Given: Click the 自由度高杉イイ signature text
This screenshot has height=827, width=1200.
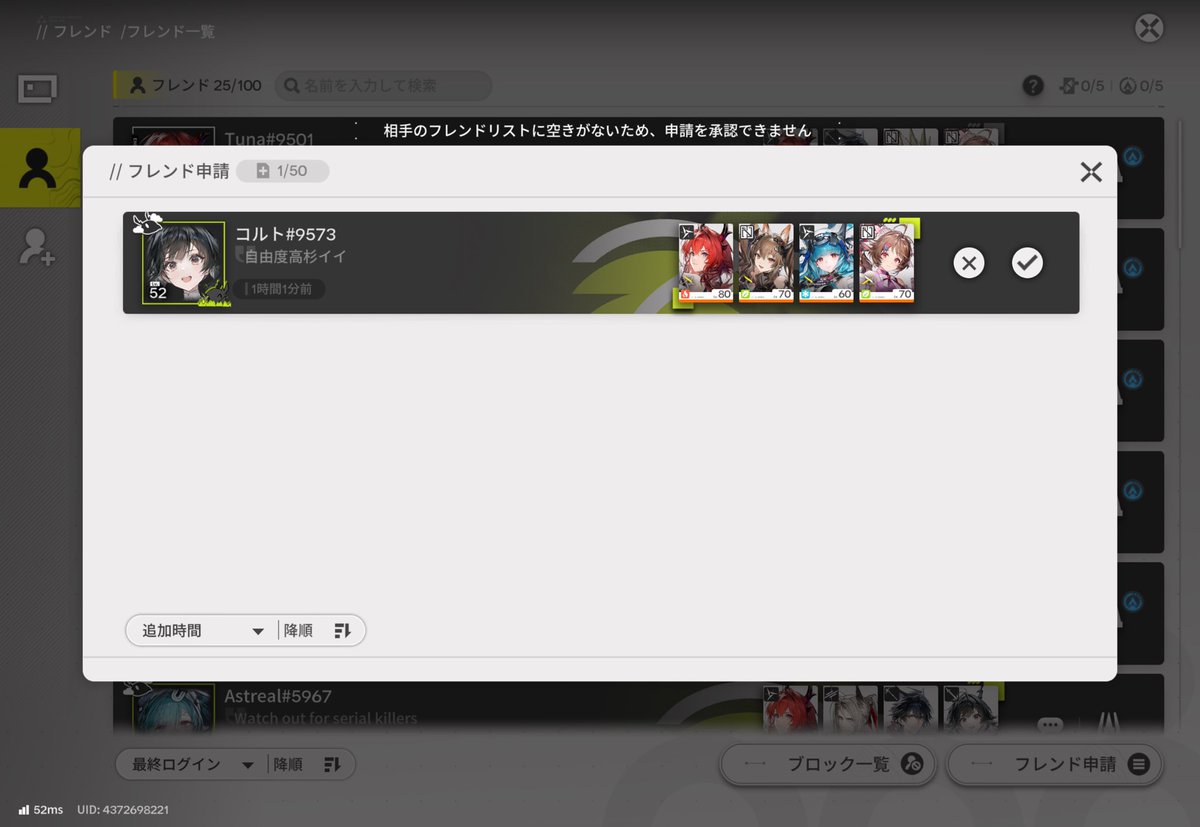Looking at the screenshot, I should pos(295,257).
